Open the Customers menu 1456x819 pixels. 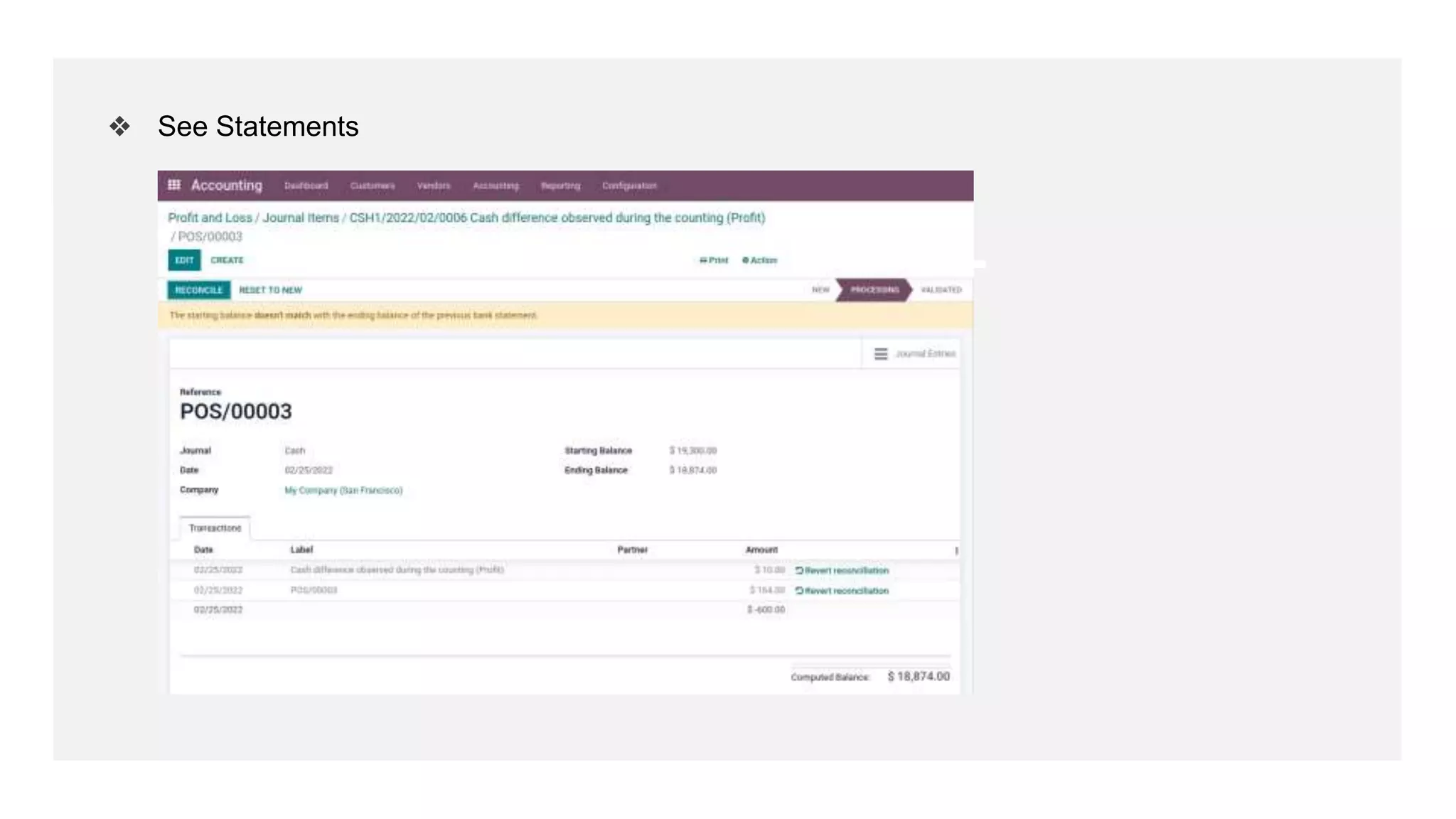(372, 186)
